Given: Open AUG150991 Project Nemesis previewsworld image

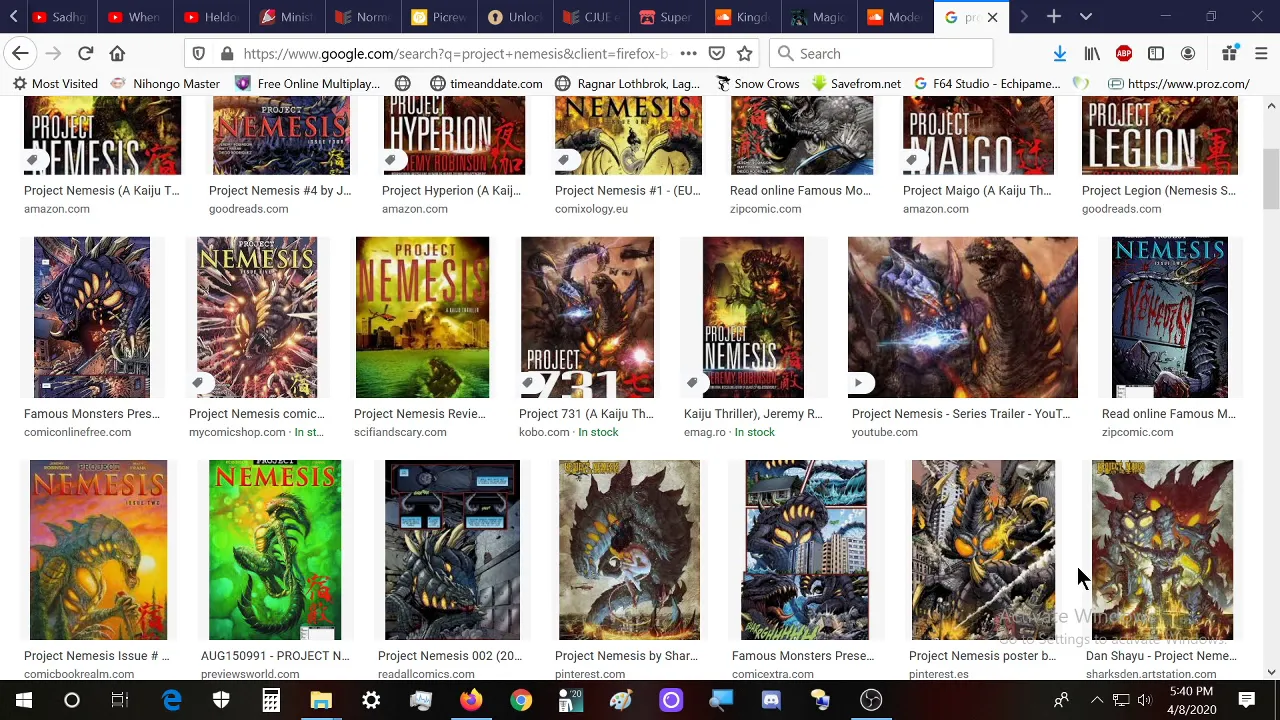Looking at the screenshot, I should (275, 550).
